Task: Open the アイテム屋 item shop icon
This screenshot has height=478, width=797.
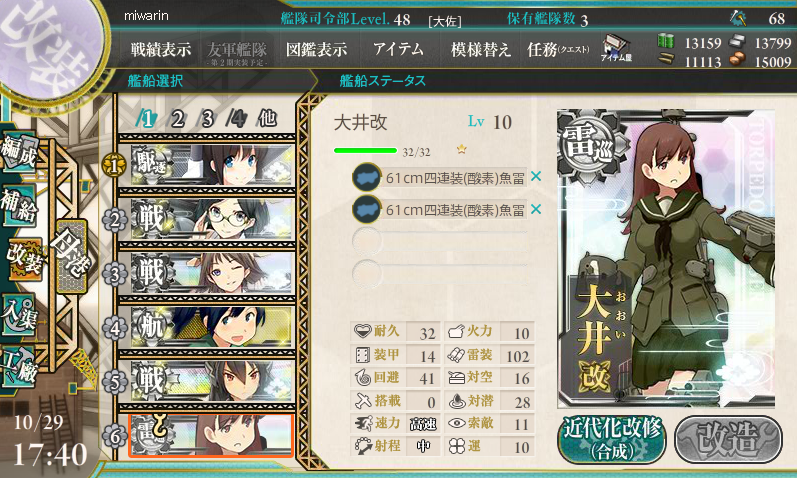Action: tap(616, 49)
